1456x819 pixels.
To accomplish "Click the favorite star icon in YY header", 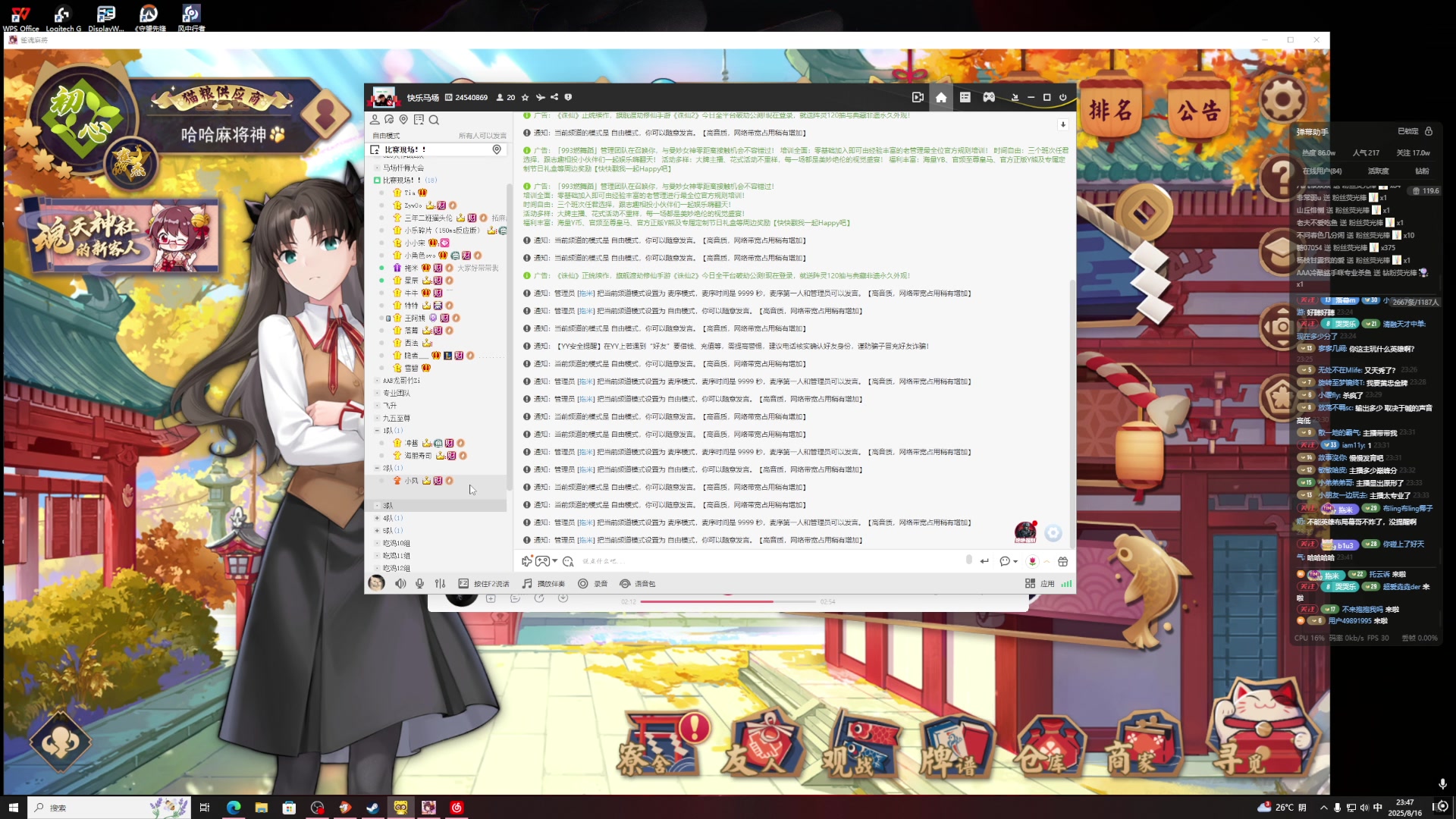I will point(525,97).
